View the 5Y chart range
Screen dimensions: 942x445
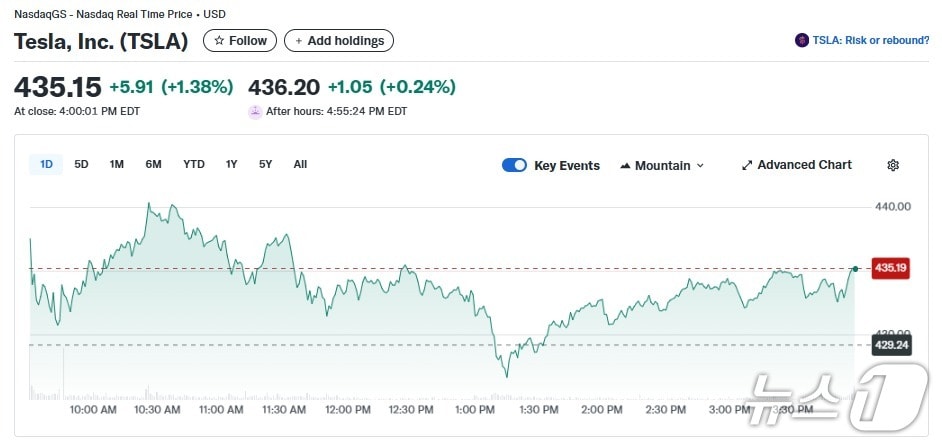265,164
